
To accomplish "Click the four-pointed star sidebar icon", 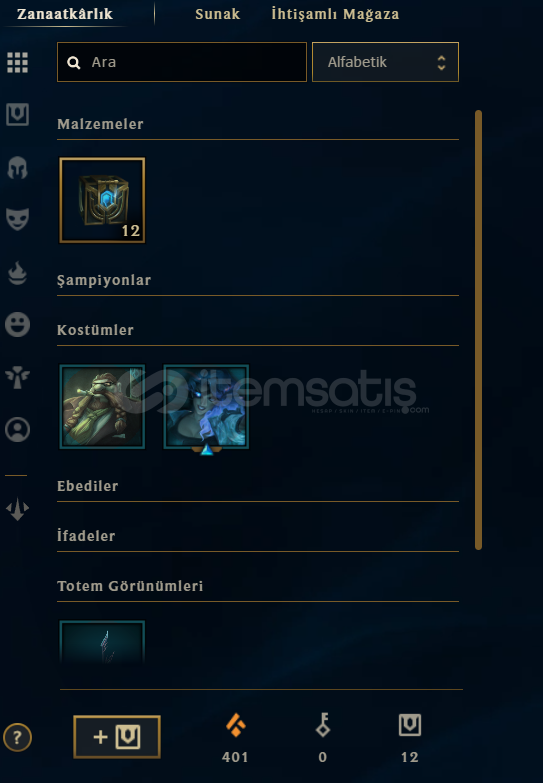I will (17, 509).
